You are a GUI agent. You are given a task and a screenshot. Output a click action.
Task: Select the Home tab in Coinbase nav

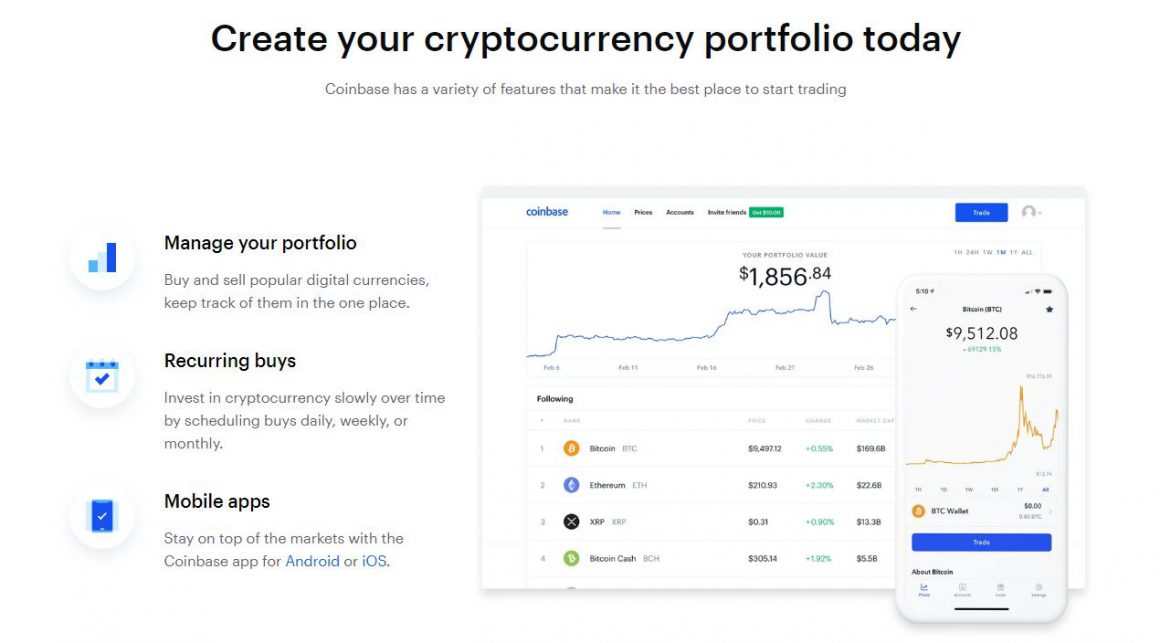pyautogui.click(x=611, y=212)
